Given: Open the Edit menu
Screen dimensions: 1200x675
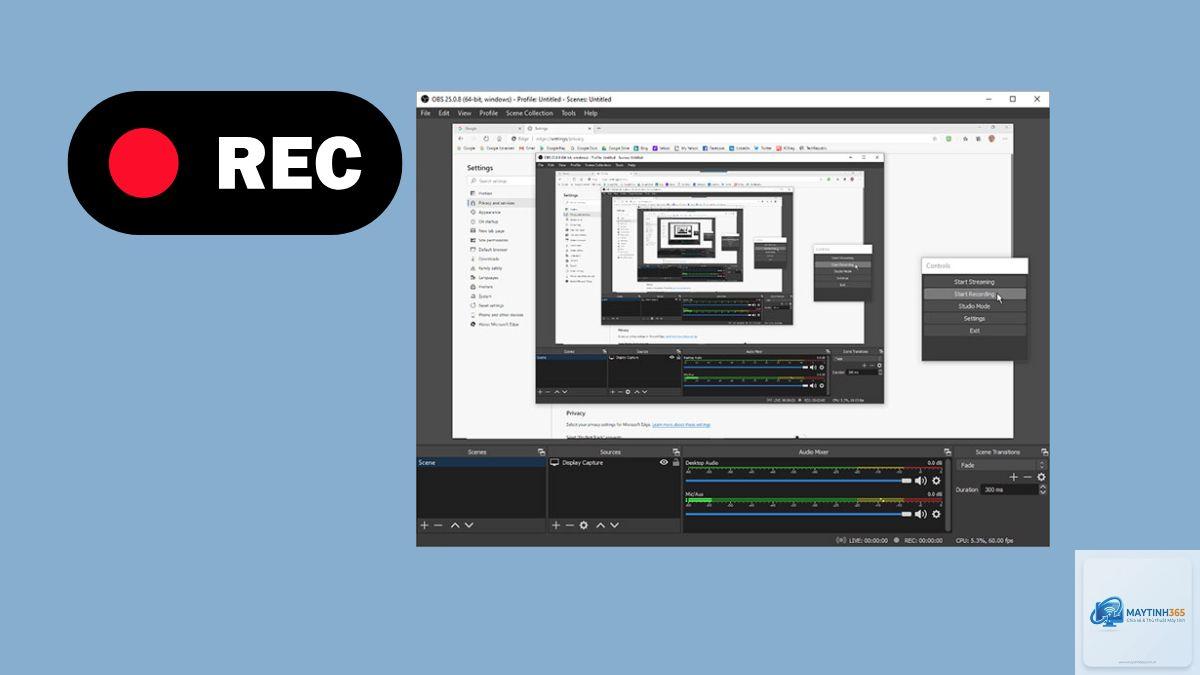Looking at the screenshot, I should [443, 113].
